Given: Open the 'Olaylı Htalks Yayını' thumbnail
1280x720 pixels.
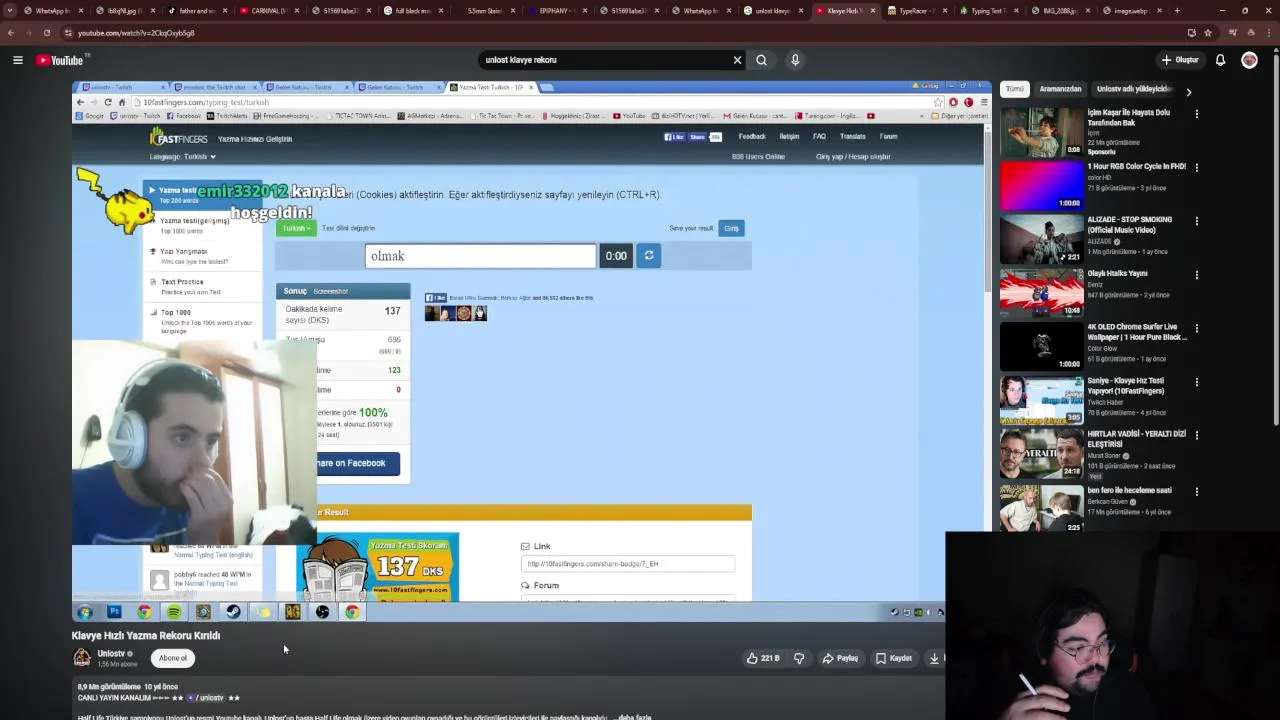Looking at the screenshot, I should point(1041,292).
